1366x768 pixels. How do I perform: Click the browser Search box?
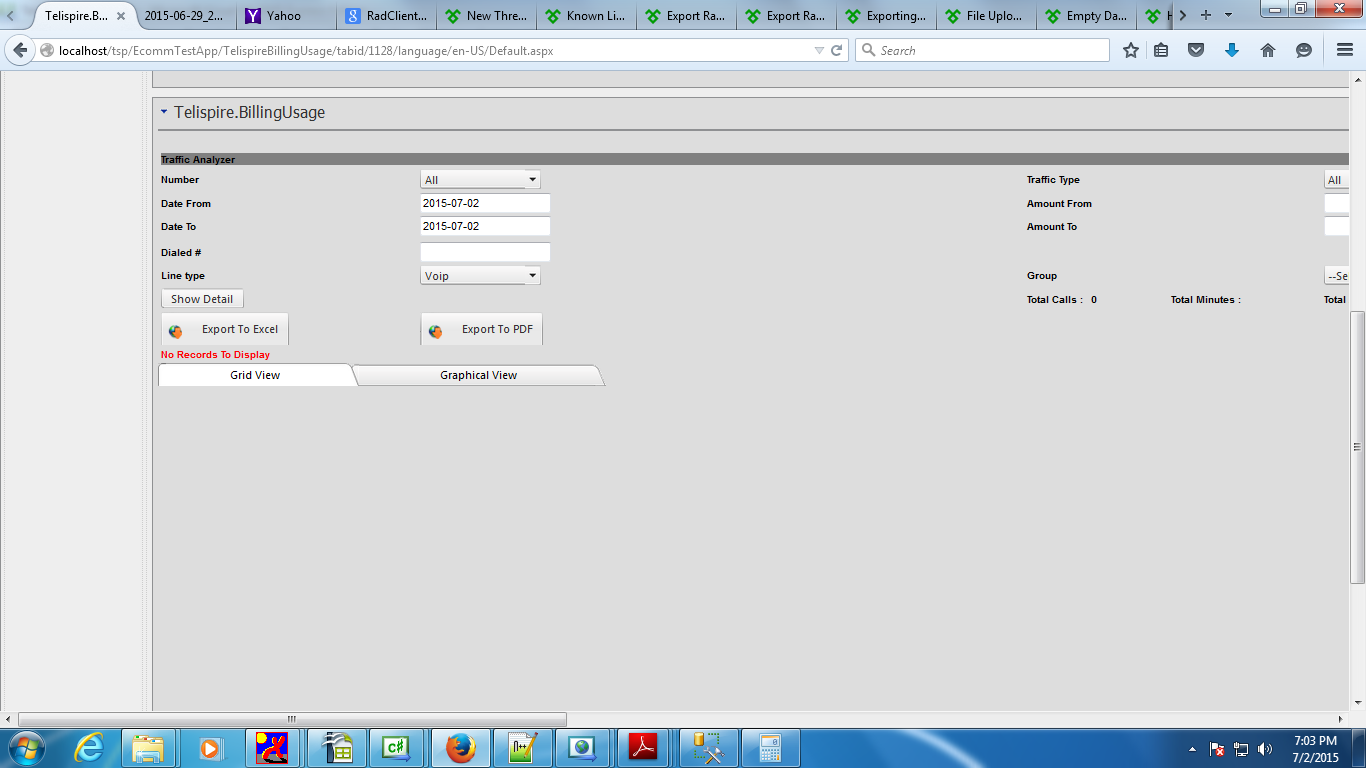(x=982, y=50)
